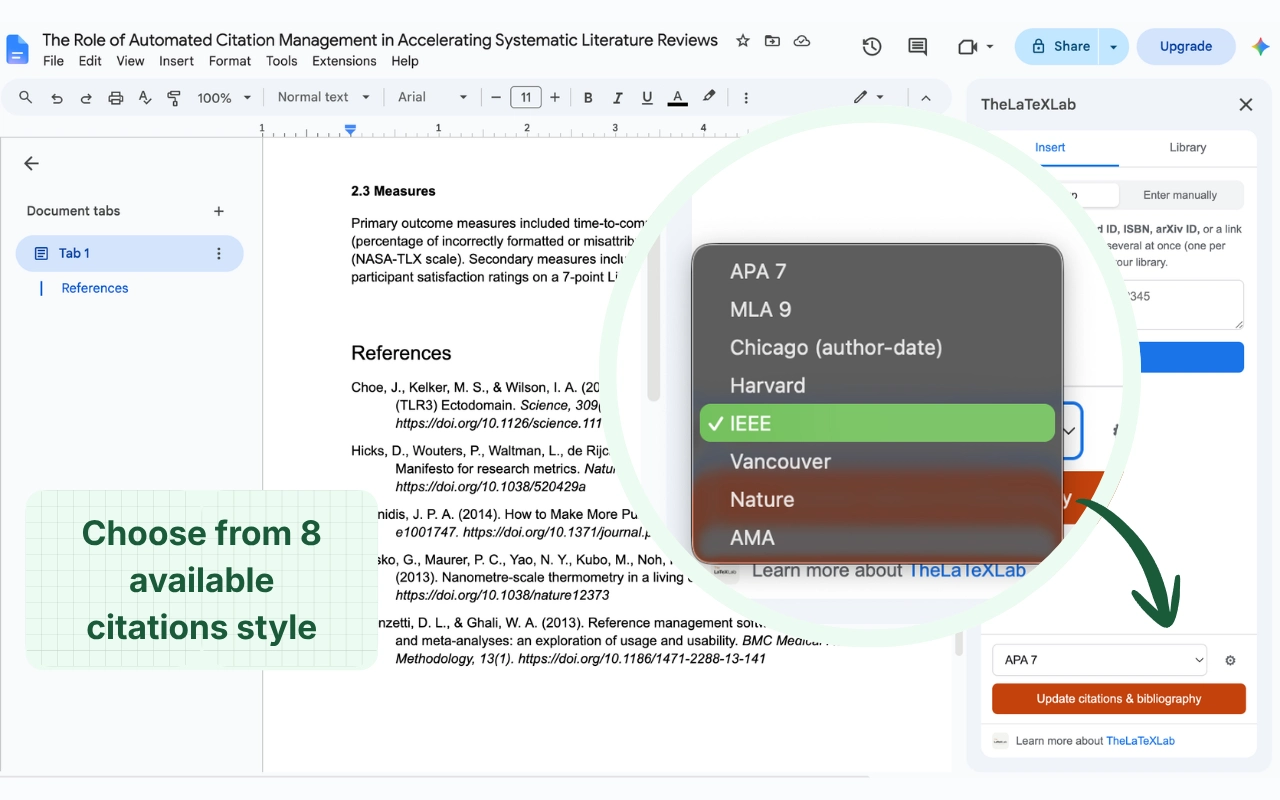1280x800 pixels.
Task: Open the Extensions menu
Action: tap(344, 61)
